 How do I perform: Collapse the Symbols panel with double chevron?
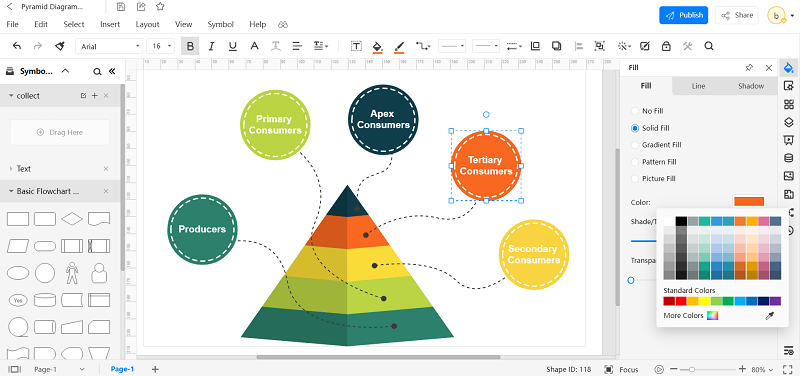click(112, 71)
